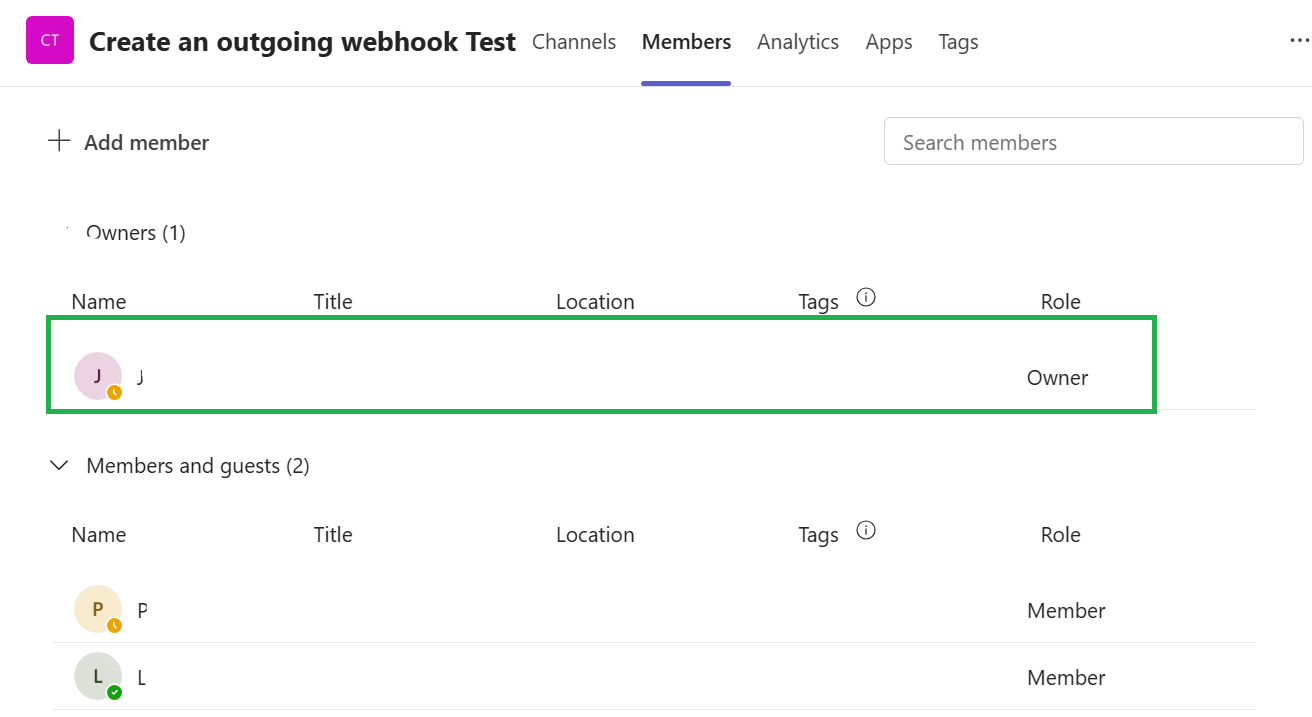
Task: Click the Role column header in Owners table
Action: pyautogui.click(x=1061, y=302)
